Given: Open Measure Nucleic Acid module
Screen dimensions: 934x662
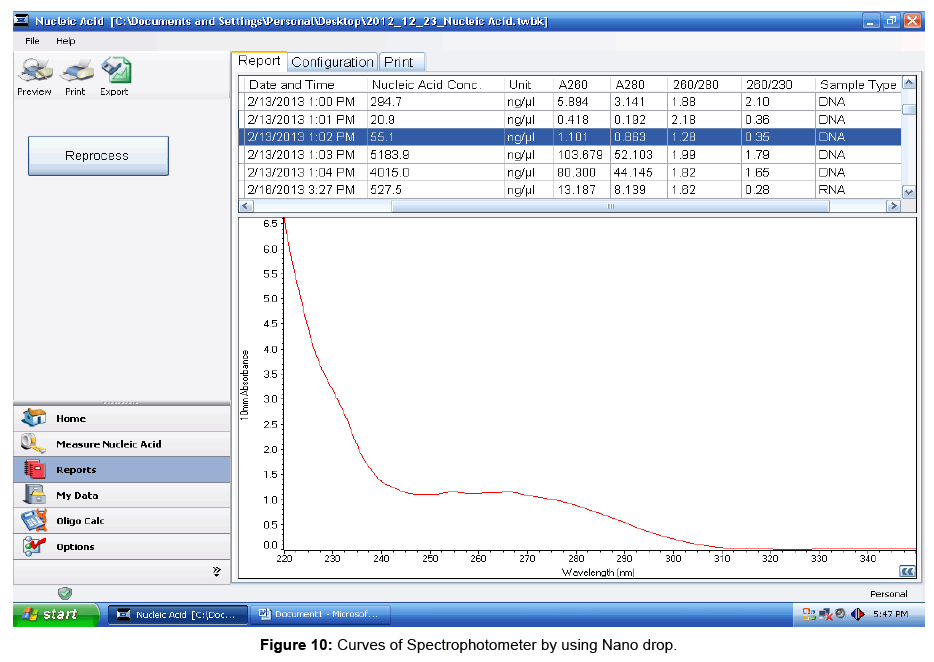Looking at the screenshot, I should click(108, 444).
